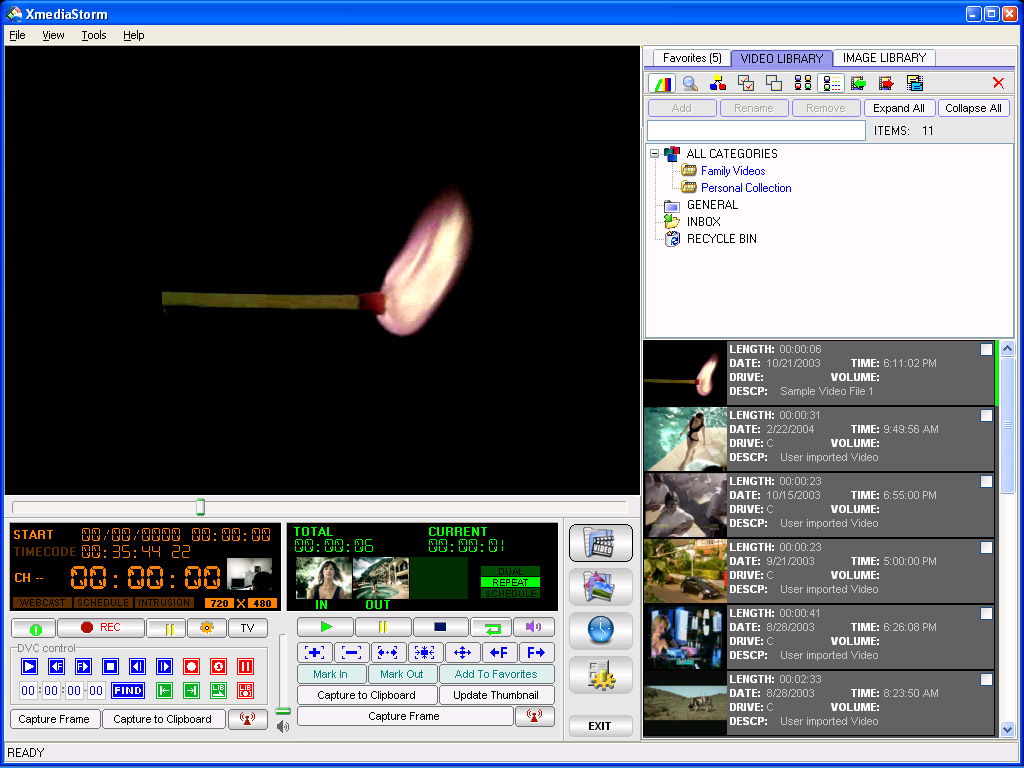The width and height of the screenshot is (1024, 768).
Task: Stop playback with the dark blue square button
Action: pyautogui.click(x=440, y=627)
